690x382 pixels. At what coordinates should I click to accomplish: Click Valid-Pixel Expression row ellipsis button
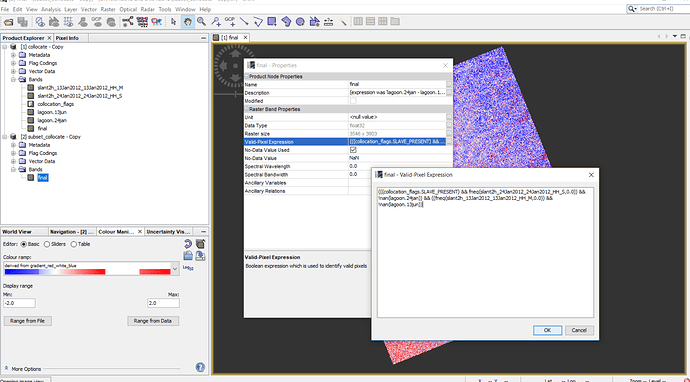(449, 142)
